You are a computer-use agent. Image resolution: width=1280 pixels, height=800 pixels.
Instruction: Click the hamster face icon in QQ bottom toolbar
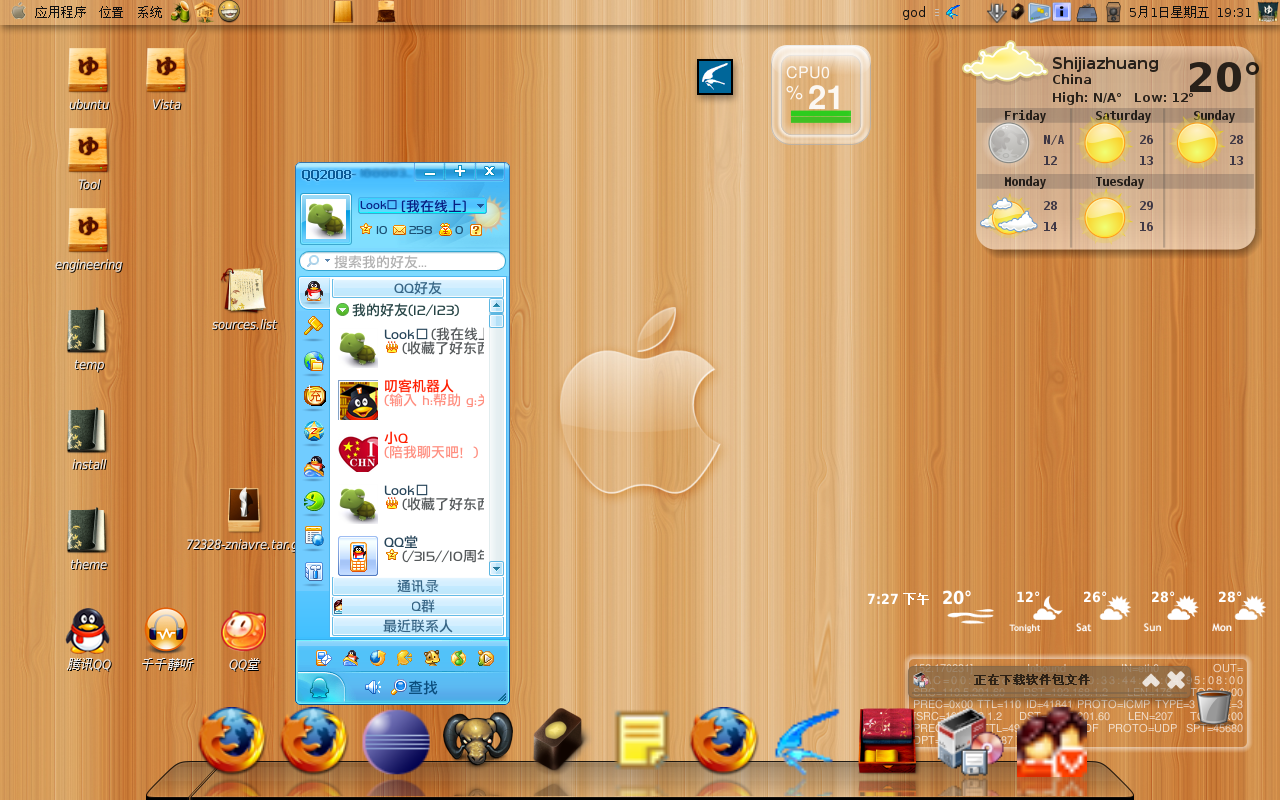(432, 658)
